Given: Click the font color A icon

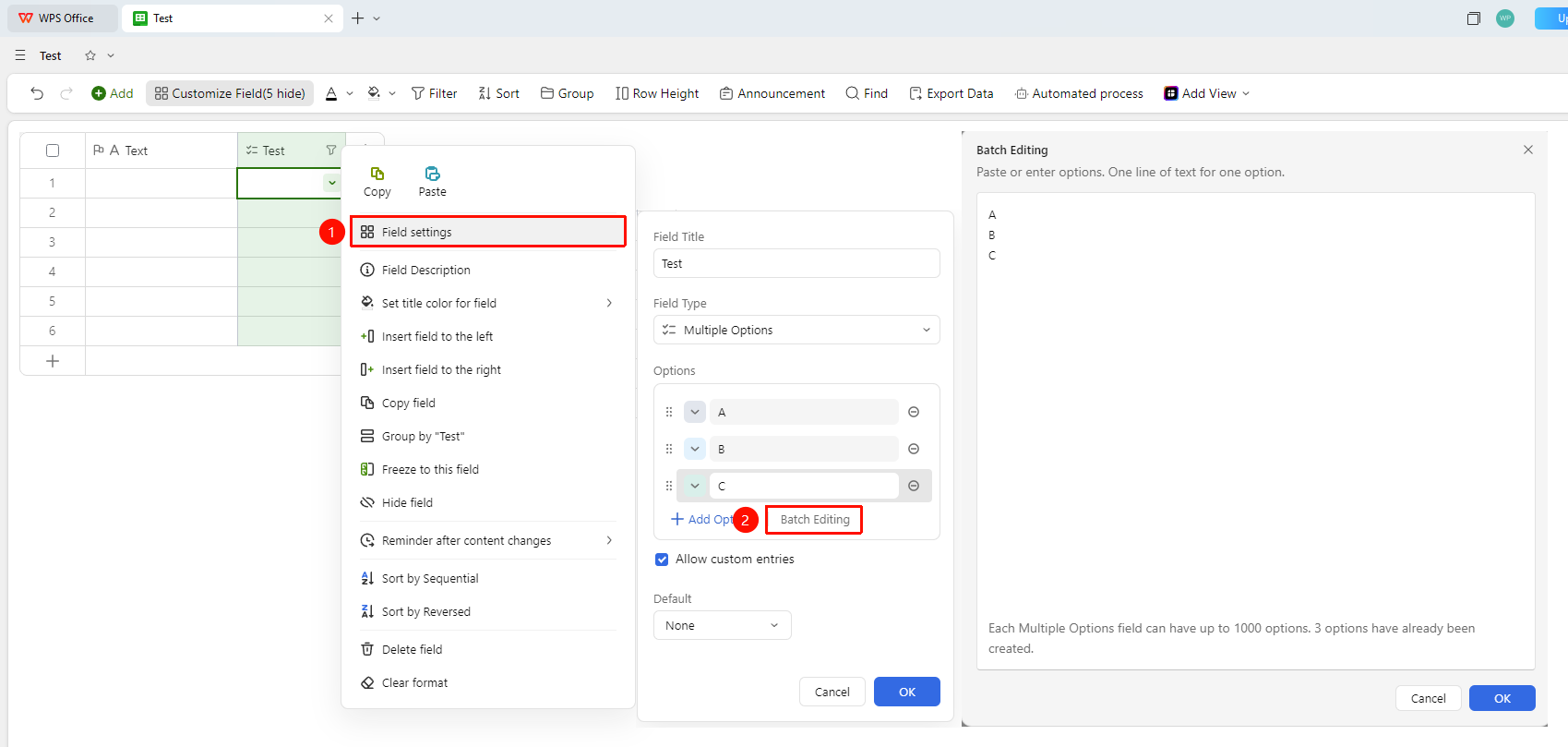Looking at the screenshot, I should [x=331, y=93].
